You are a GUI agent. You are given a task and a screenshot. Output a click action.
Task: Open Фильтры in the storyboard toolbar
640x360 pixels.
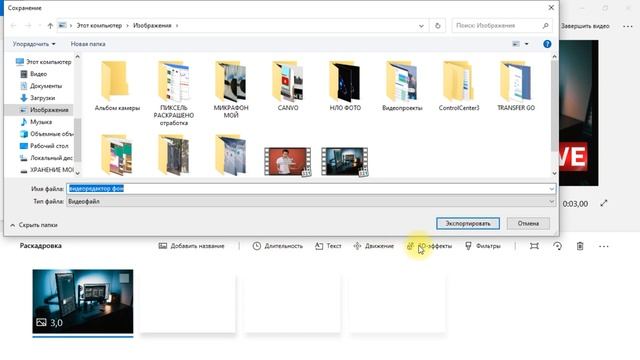pos(482,246)
